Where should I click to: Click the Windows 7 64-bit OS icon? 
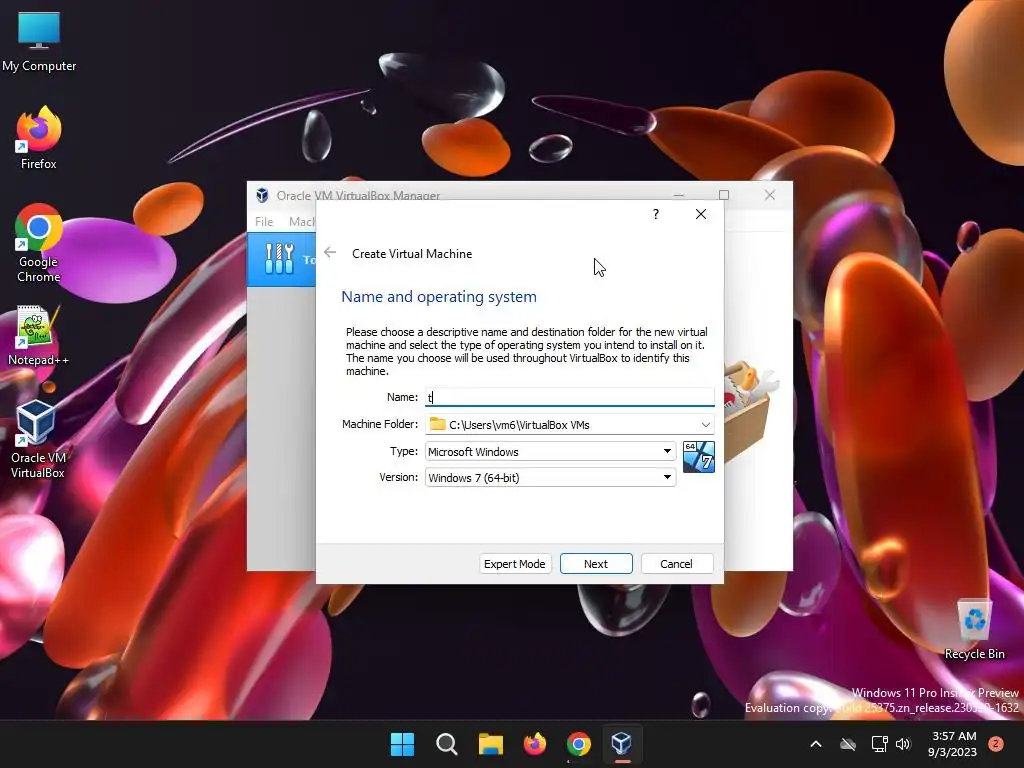pos(698,456)
